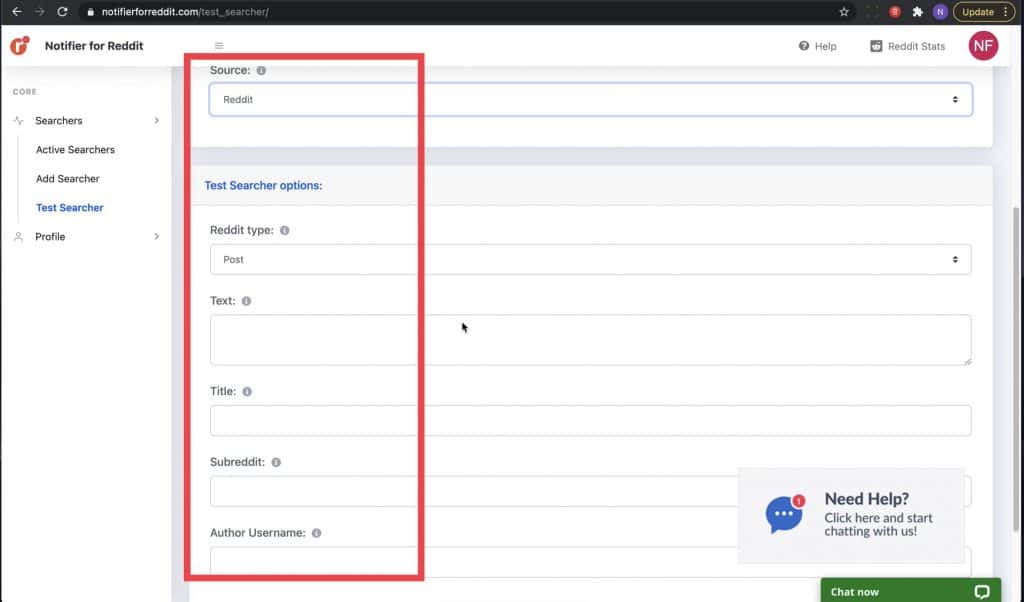
Task: Open the Reddit type dropdown showing Post
Action: [590, 259]
